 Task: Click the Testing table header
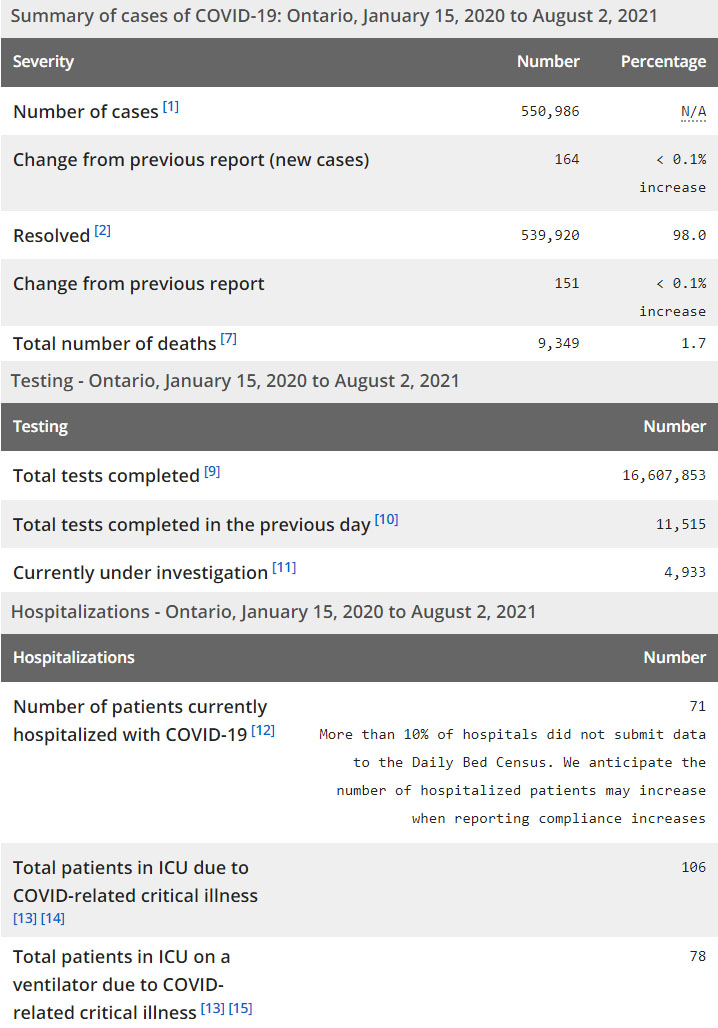click(x=40, y=427)
